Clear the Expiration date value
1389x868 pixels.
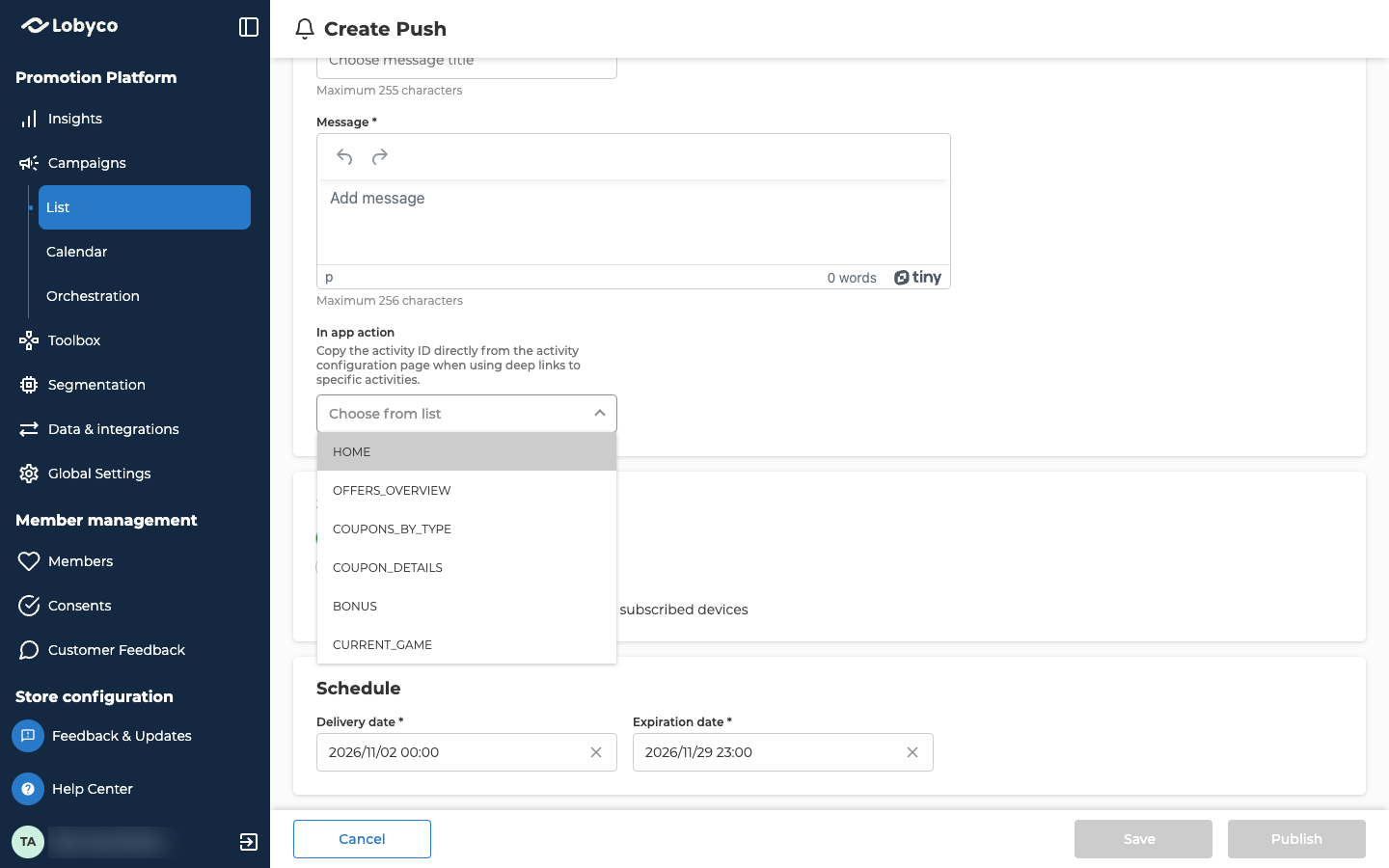point(912,752)
